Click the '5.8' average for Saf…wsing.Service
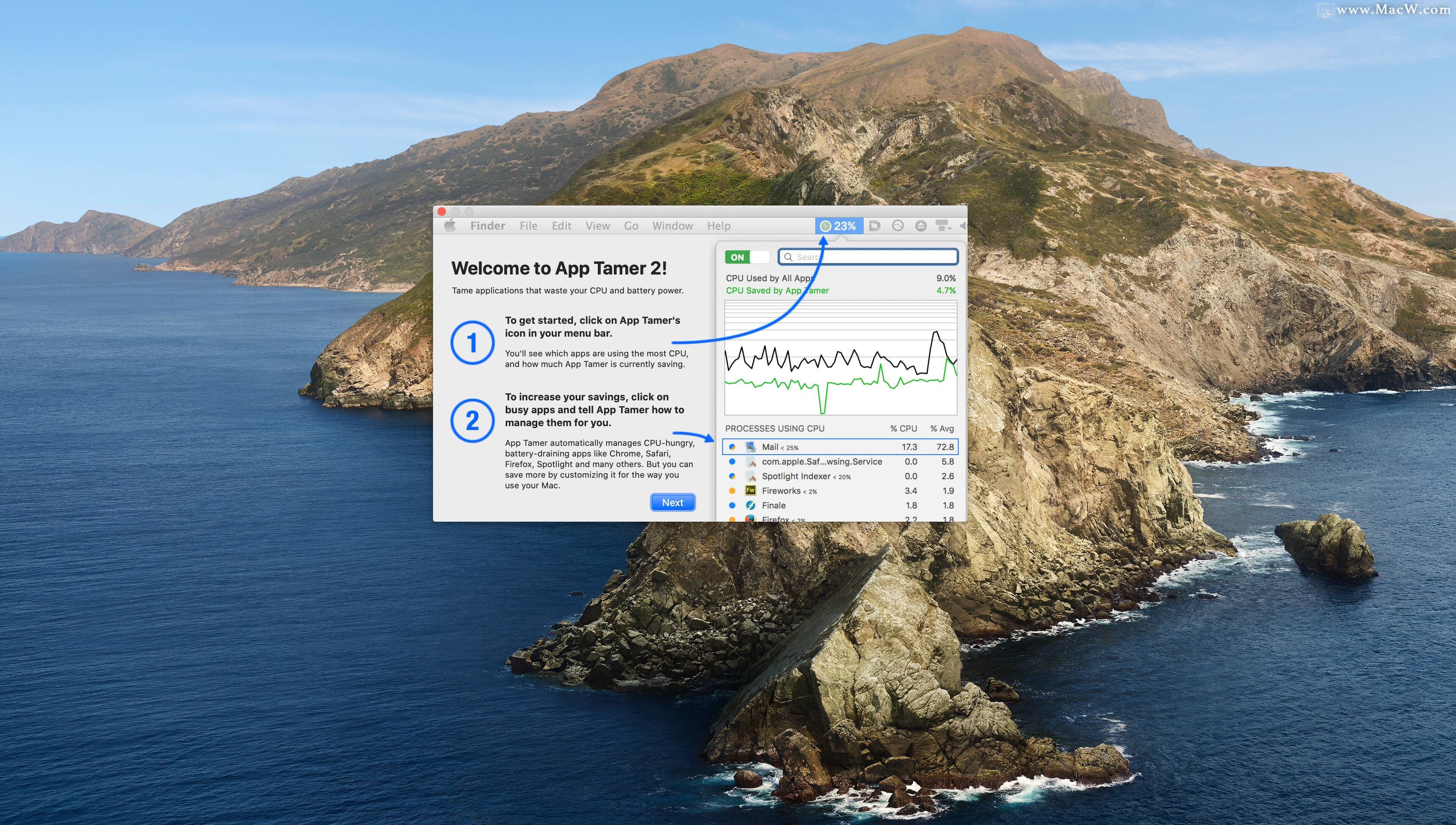This screenshot has width=1456, height=825. pos(947,462)
